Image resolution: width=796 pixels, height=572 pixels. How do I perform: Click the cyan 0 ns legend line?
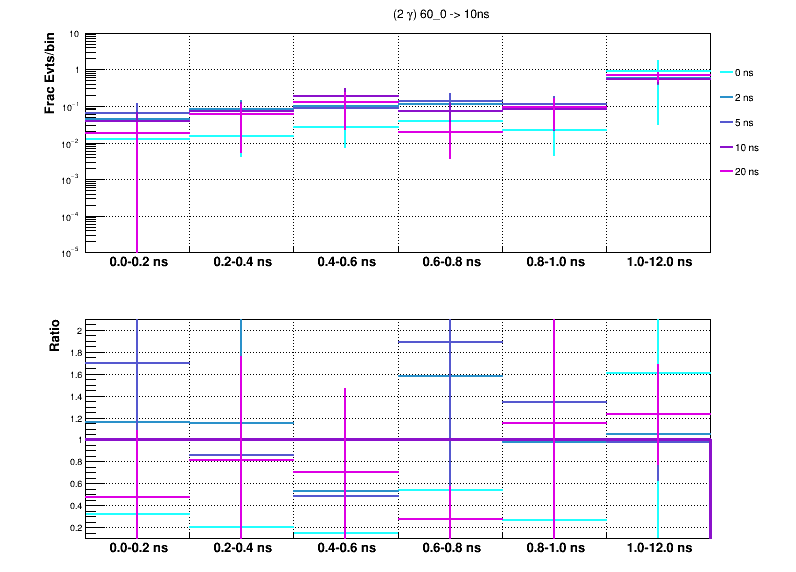pyautogui.click(x=723, y=72)
